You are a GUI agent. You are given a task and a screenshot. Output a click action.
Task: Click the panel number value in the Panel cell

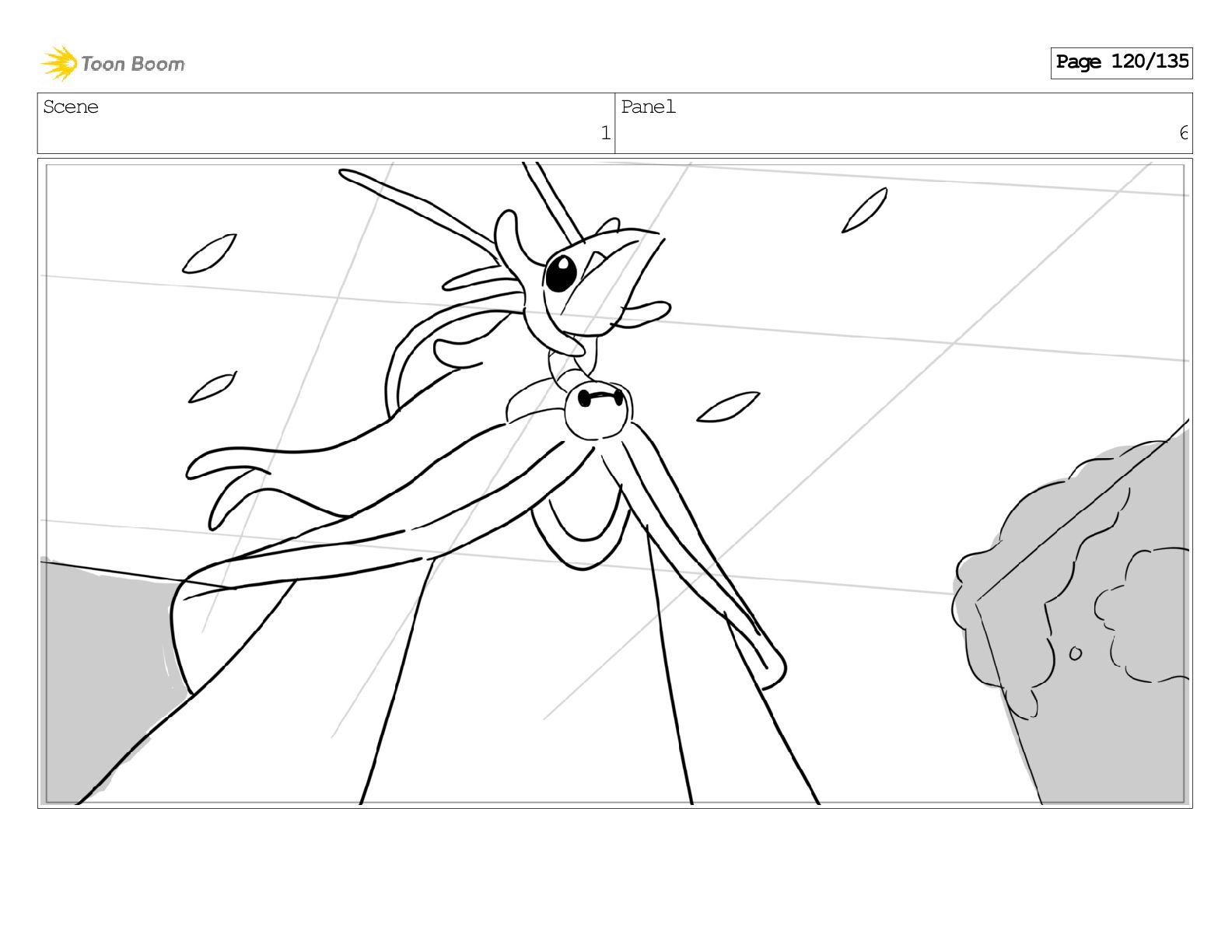[x=1183, y=133]
